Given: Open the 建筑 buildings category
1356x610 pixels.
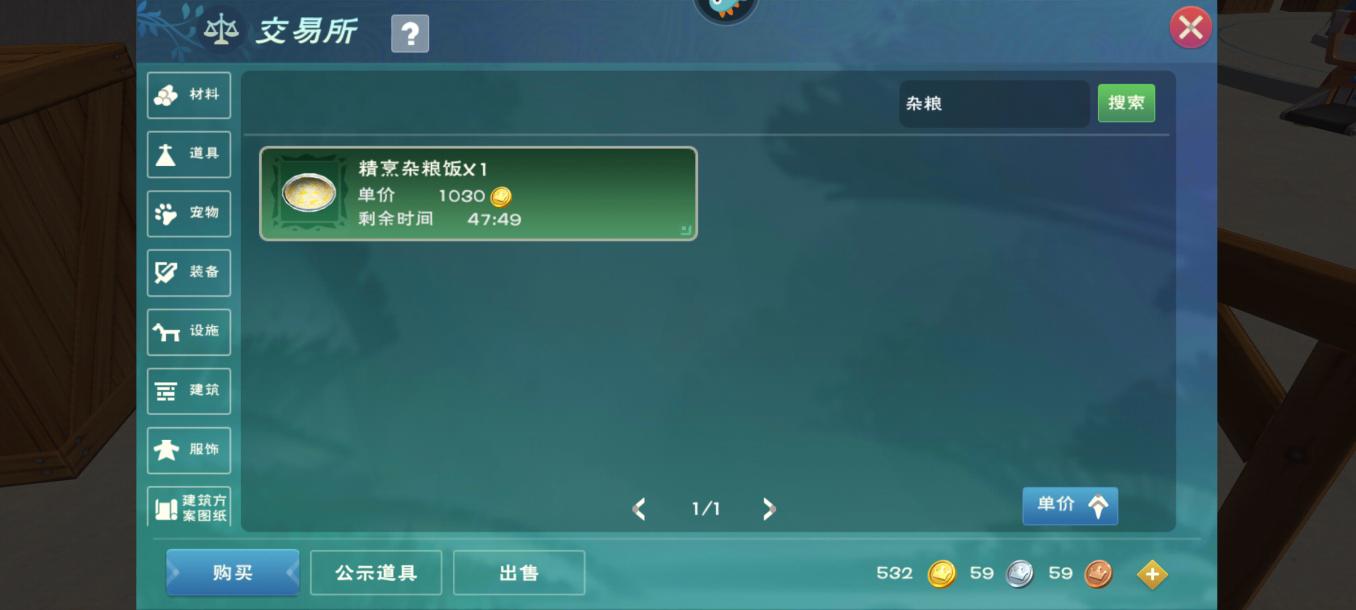Looking at the screenshot, I should pos(189,390).
